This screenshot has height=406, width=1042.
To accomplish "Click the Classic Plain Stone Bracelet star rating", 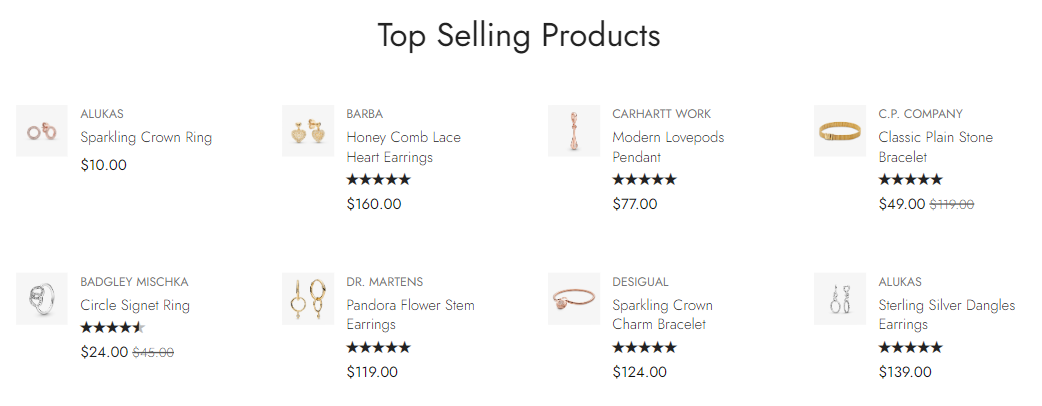I will 910,180.
